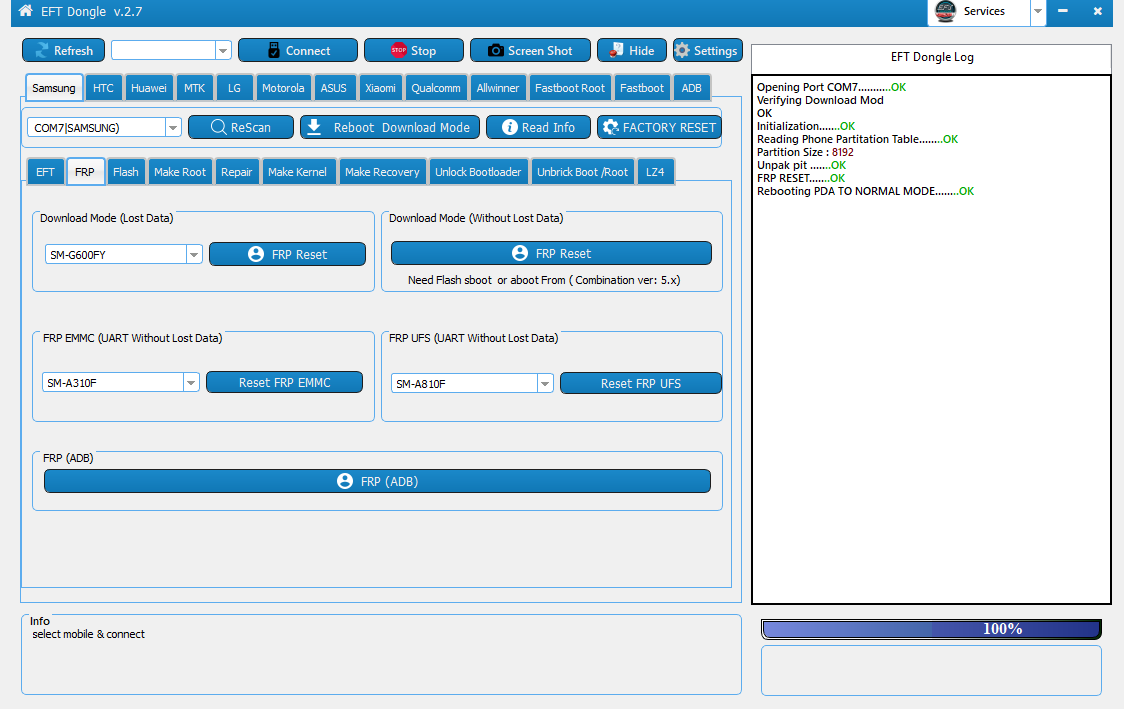Open the Repair sub-tab
Image resolution: width=1124 pixels, height=709 pixels.
coord(237,172)
